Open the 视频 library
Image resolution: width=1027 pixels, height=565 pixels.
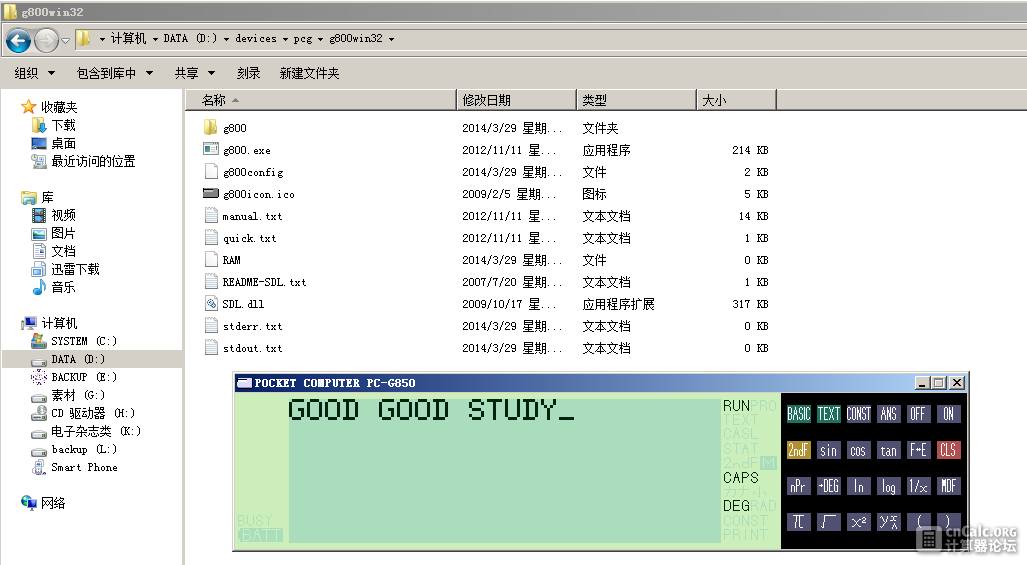pyautogui.click(x=64, y=215)
